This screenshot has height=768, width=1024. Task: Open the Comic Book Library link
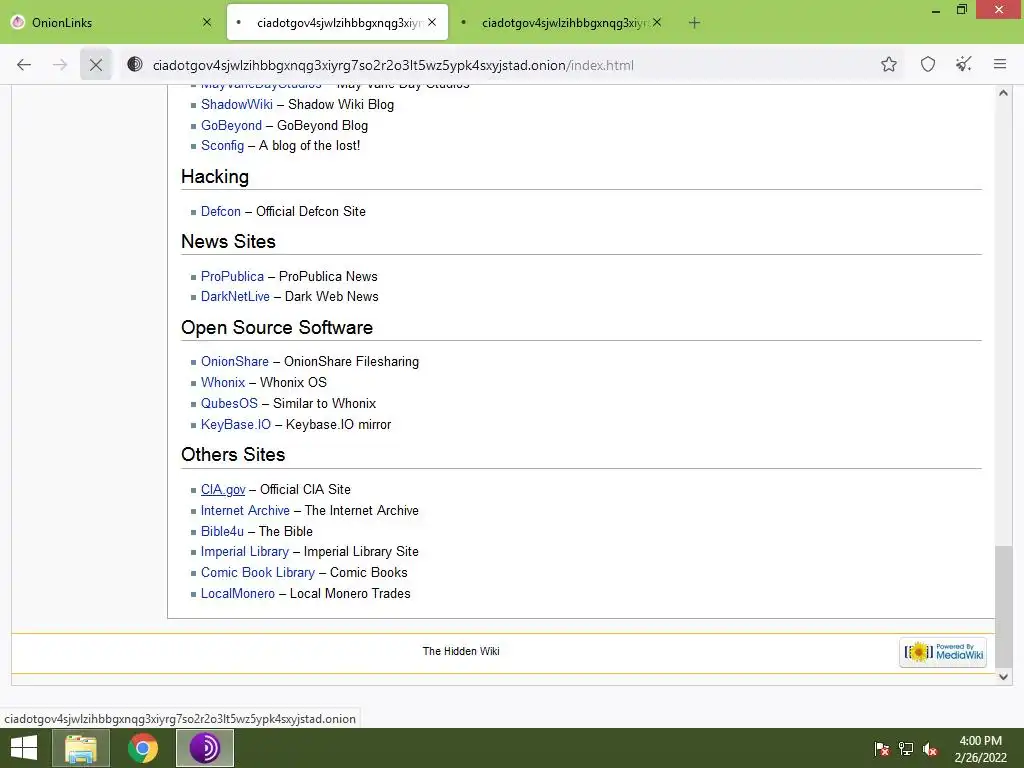tap(257, 573)
